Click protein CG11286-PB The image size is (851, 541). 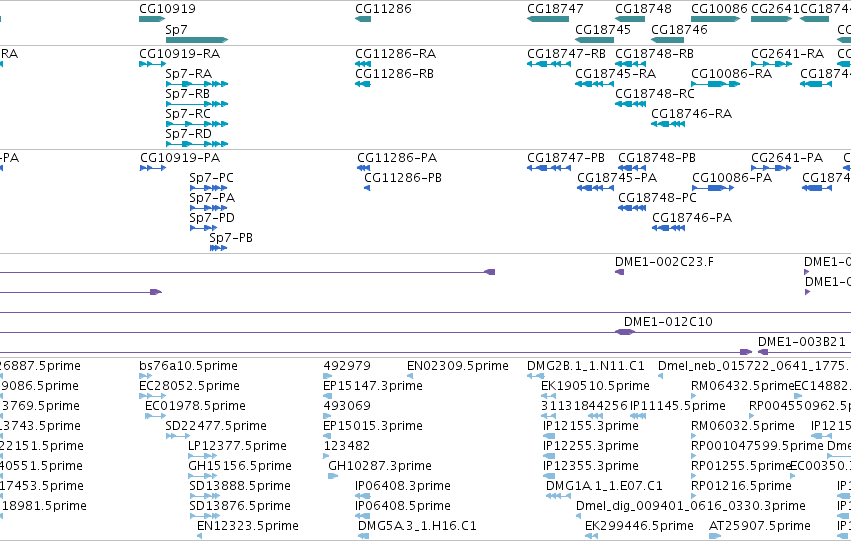pos(403,177)
